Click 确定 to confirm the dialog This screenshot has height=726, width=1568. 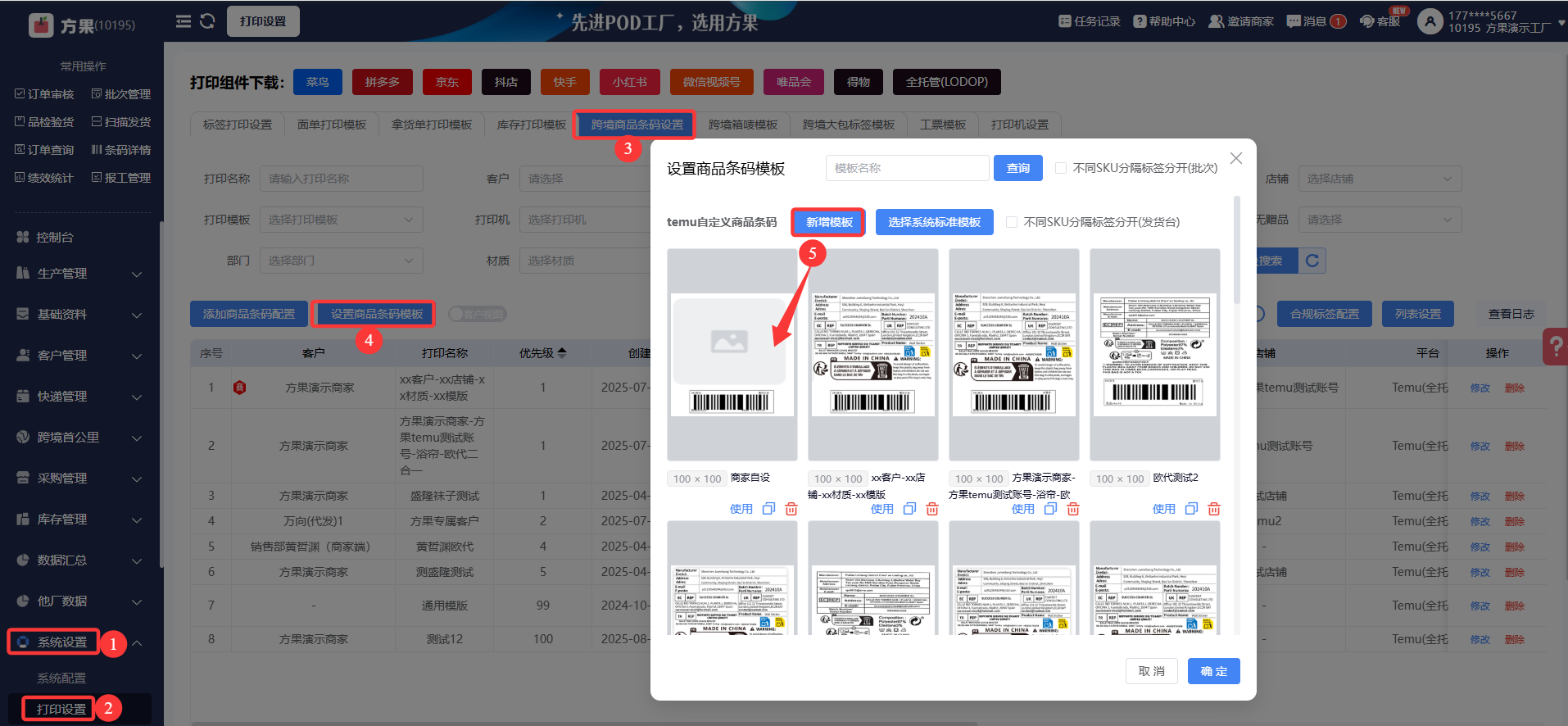[1214, 671]
